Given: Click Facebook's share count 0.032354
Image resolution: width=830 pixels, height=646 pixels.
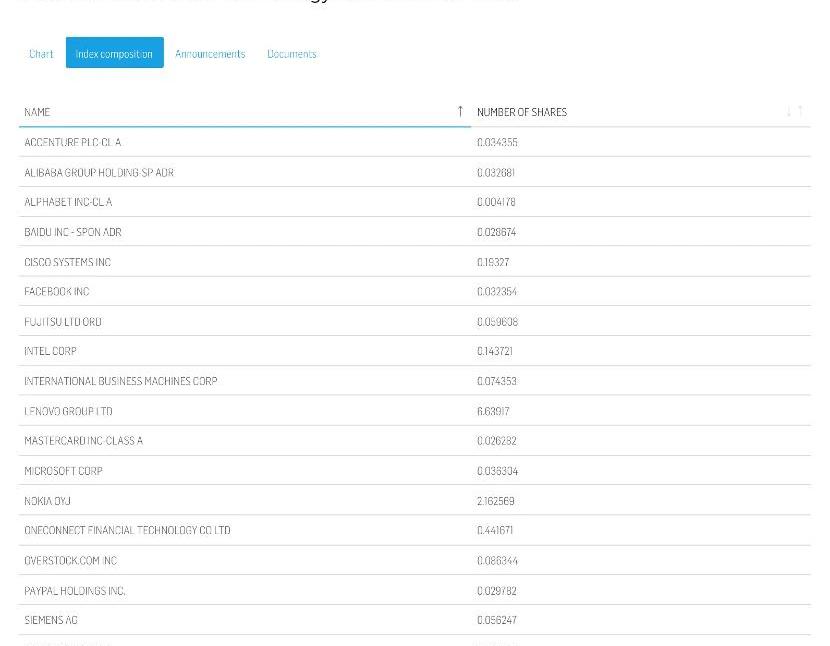Looking at the screenshot, I should (x=497, y=291).
